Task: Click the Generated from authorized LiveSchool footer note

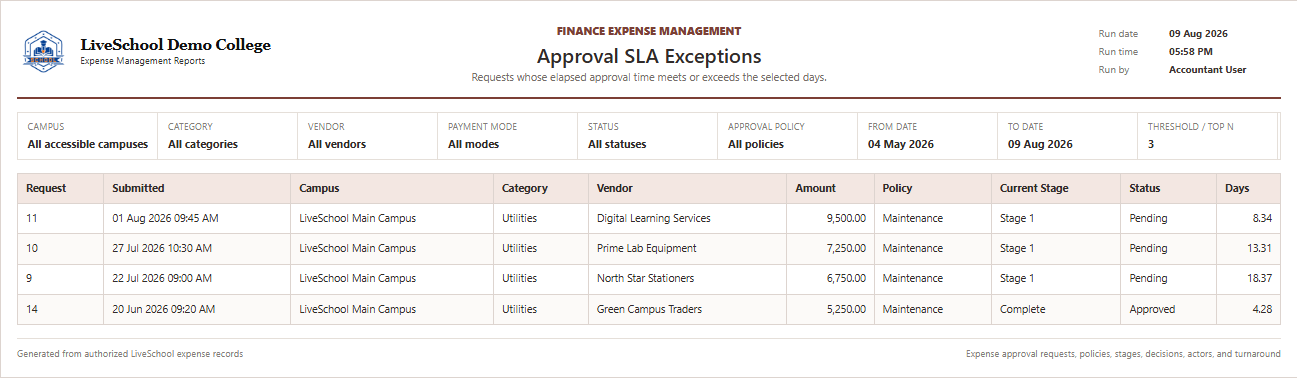Action: point(130,354)
